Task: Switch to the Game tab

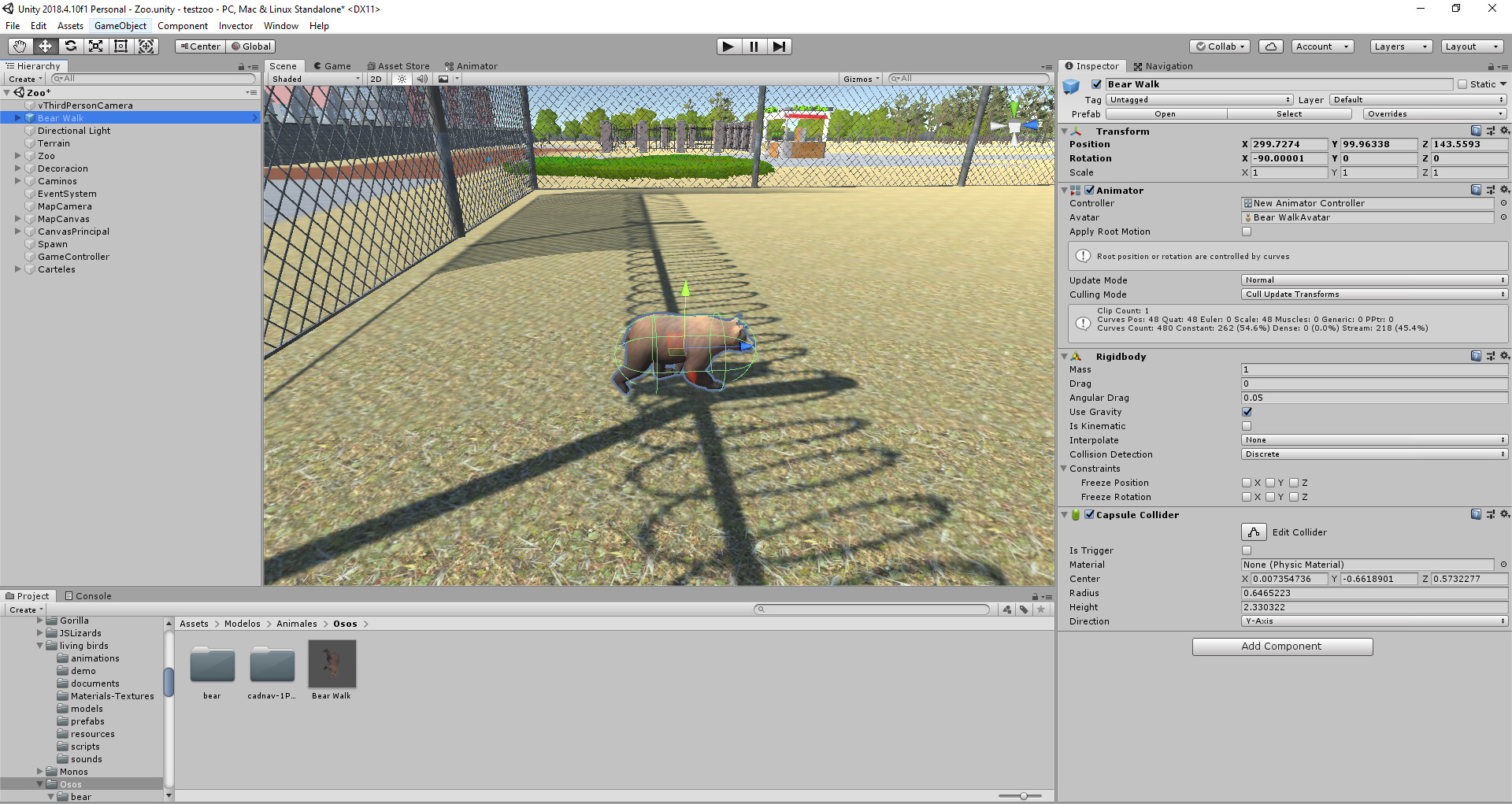Action: pos(332,66)
